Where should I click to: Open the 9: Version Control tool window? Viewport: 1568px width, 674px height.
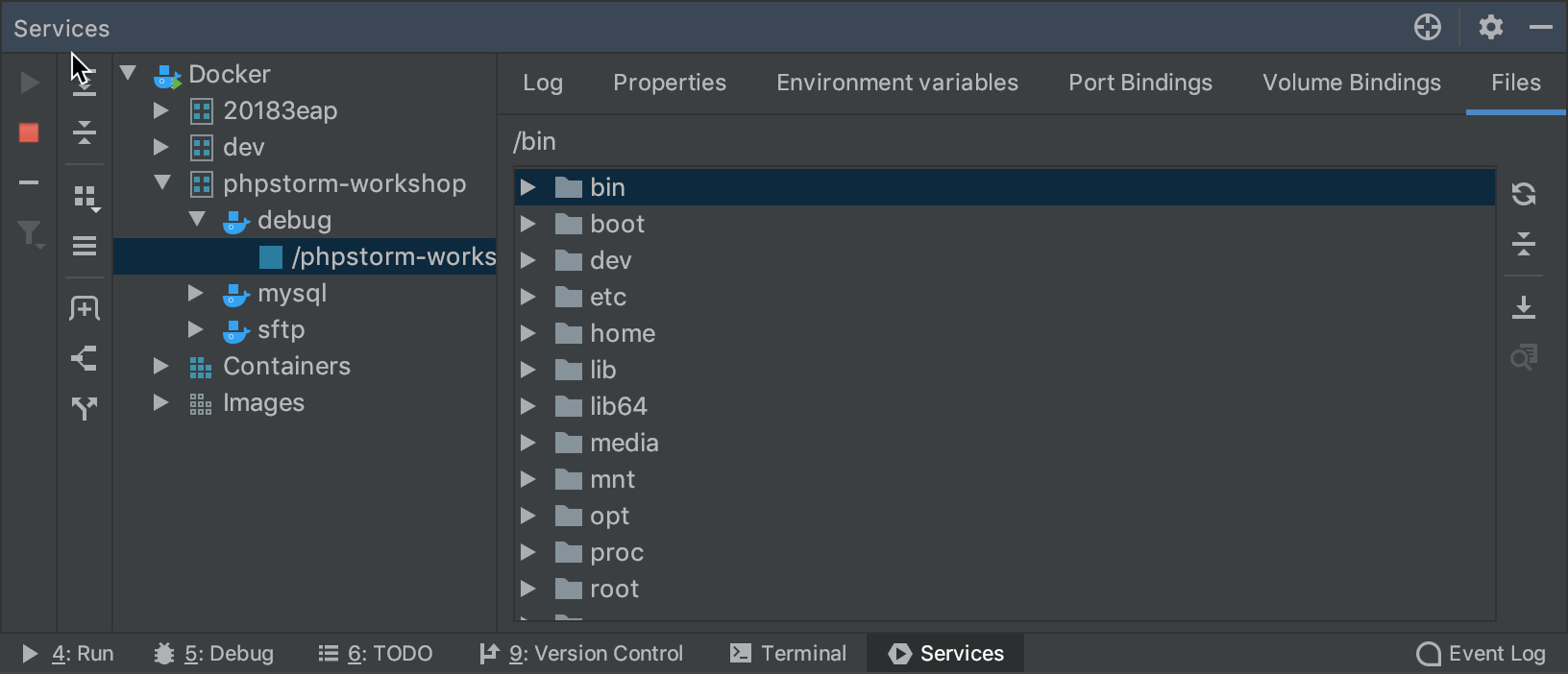(581, 654)
